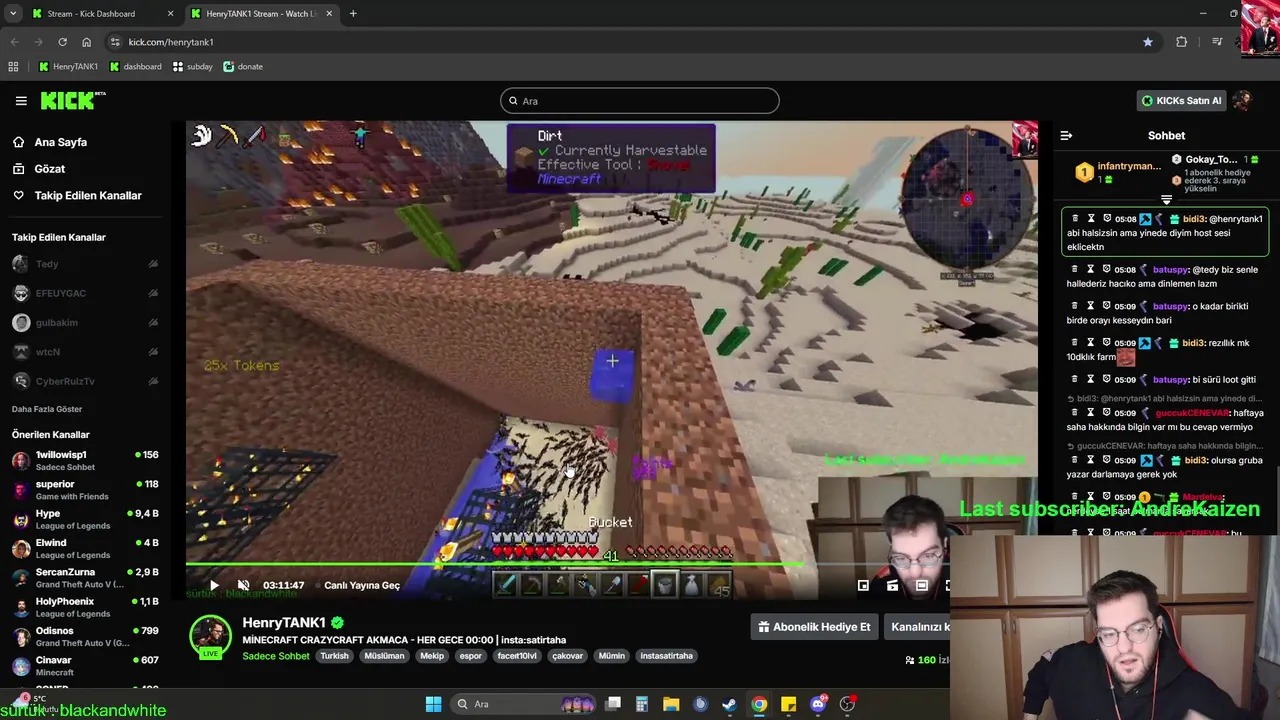Screen dimensions: 1280x720
Task: Open the HolyPhoenix recommended channel
Action: [85, 607]
